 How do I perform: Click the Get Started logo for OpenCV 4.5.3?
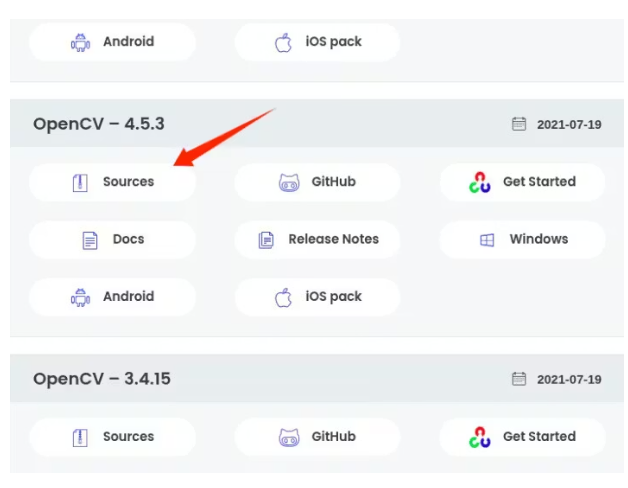[480, 183]
